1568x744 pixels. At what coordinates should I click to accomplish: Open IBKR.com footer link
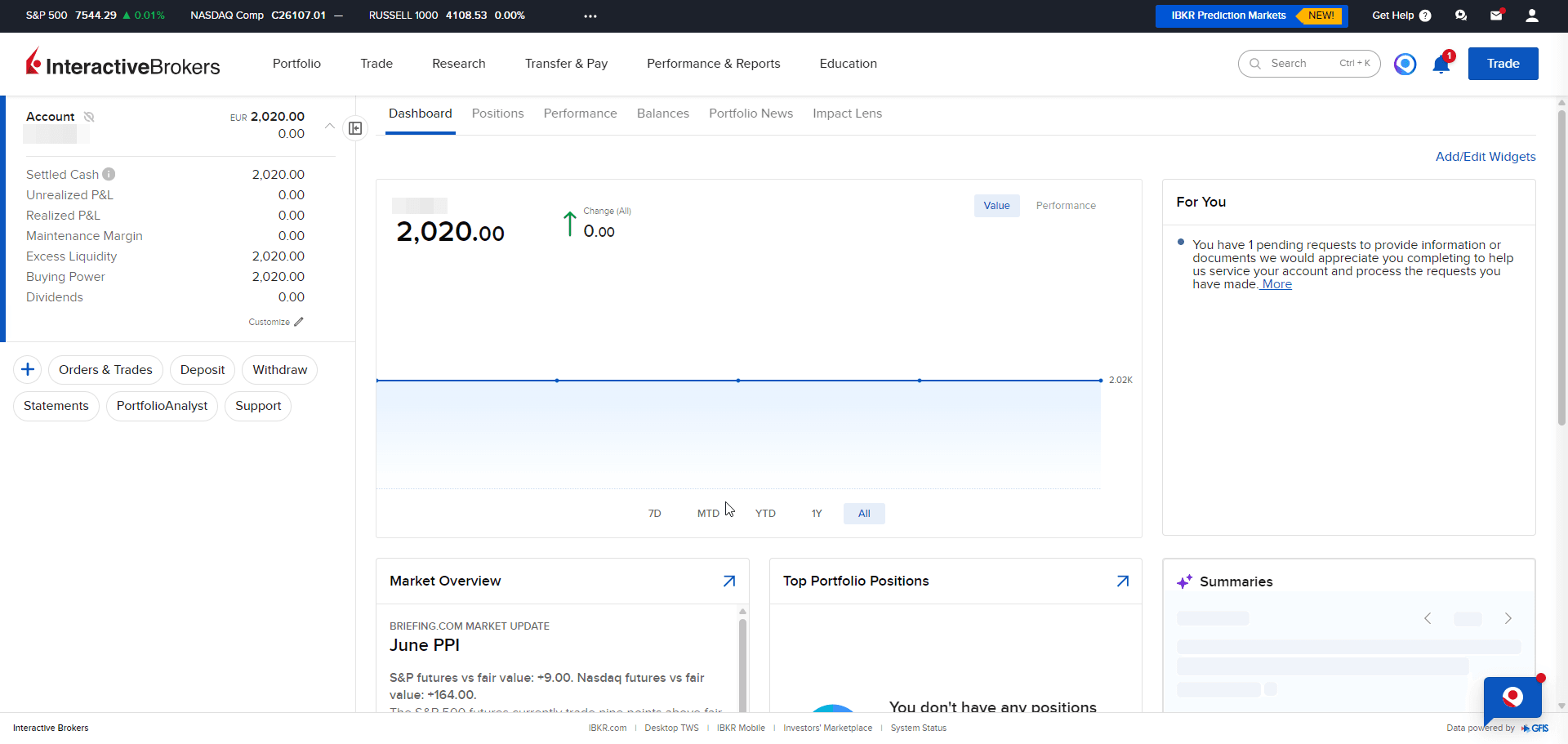608,728
